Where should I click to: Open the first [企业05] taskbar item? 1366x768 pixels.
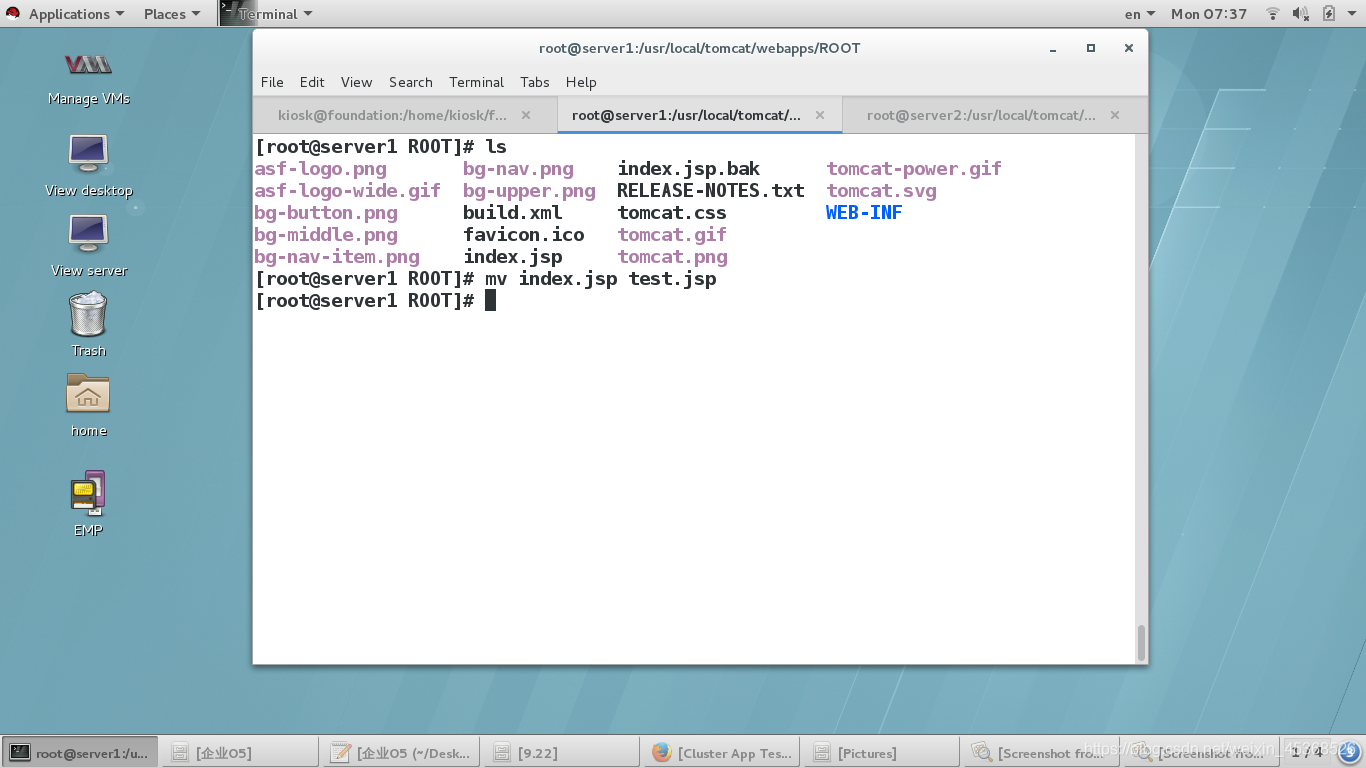(239, 753)
